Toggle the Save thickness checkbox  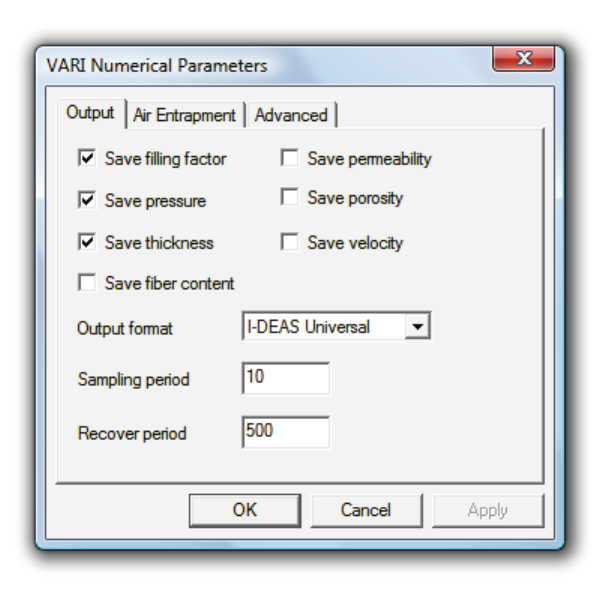(x=86, y=242)
